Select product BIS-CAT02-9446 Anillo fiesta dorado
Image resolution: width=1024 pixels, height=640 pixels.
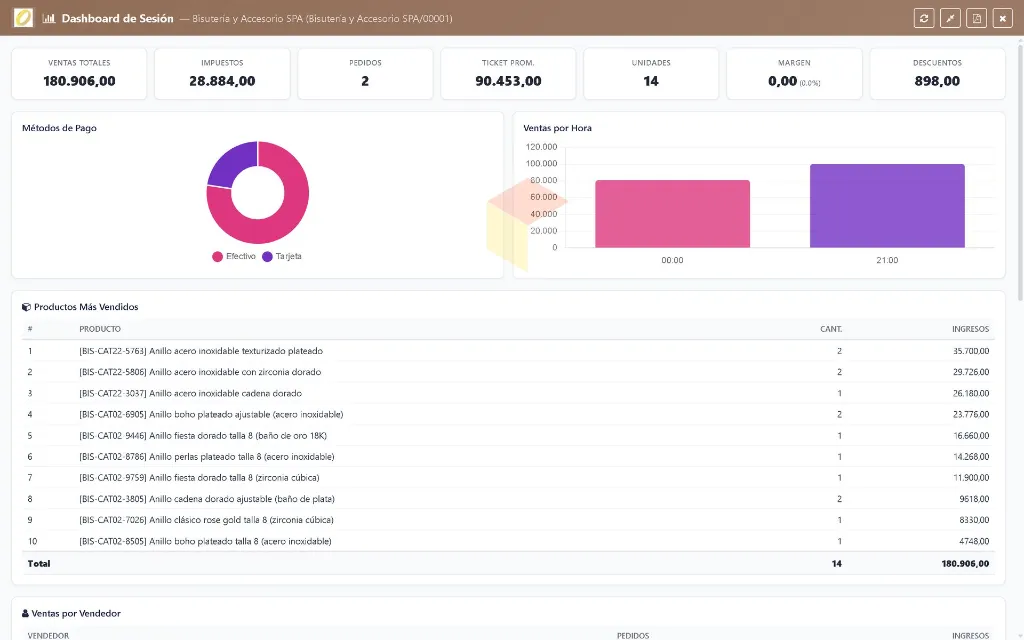point(508,436)
